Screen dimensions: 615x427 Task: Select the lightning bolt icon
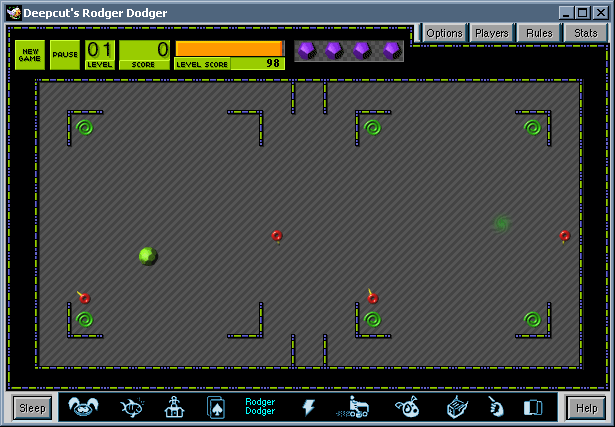coord(308,407)
